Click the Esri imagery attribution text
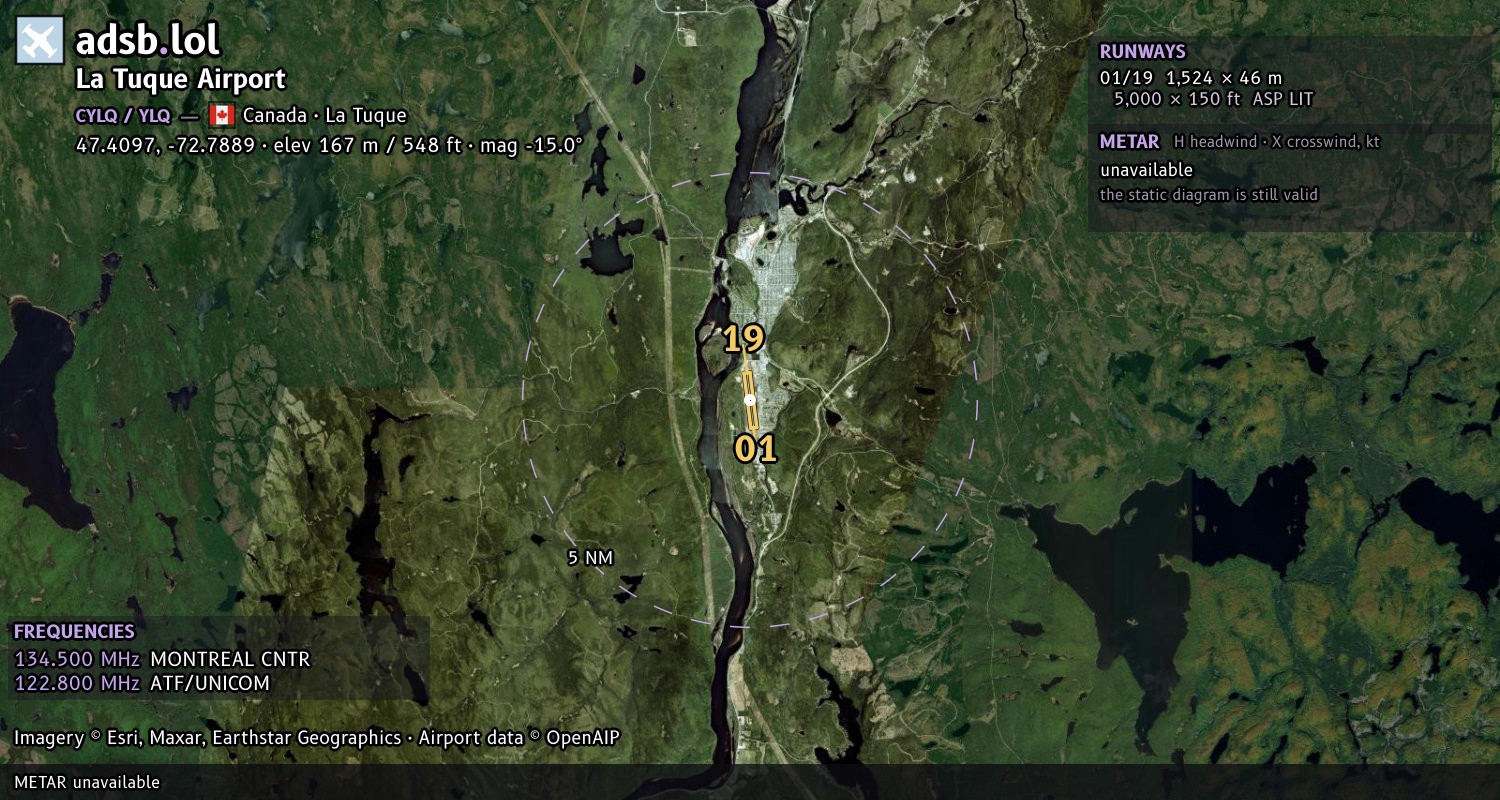The width and height of the screenshot is (1500, 800). (317, 738)
